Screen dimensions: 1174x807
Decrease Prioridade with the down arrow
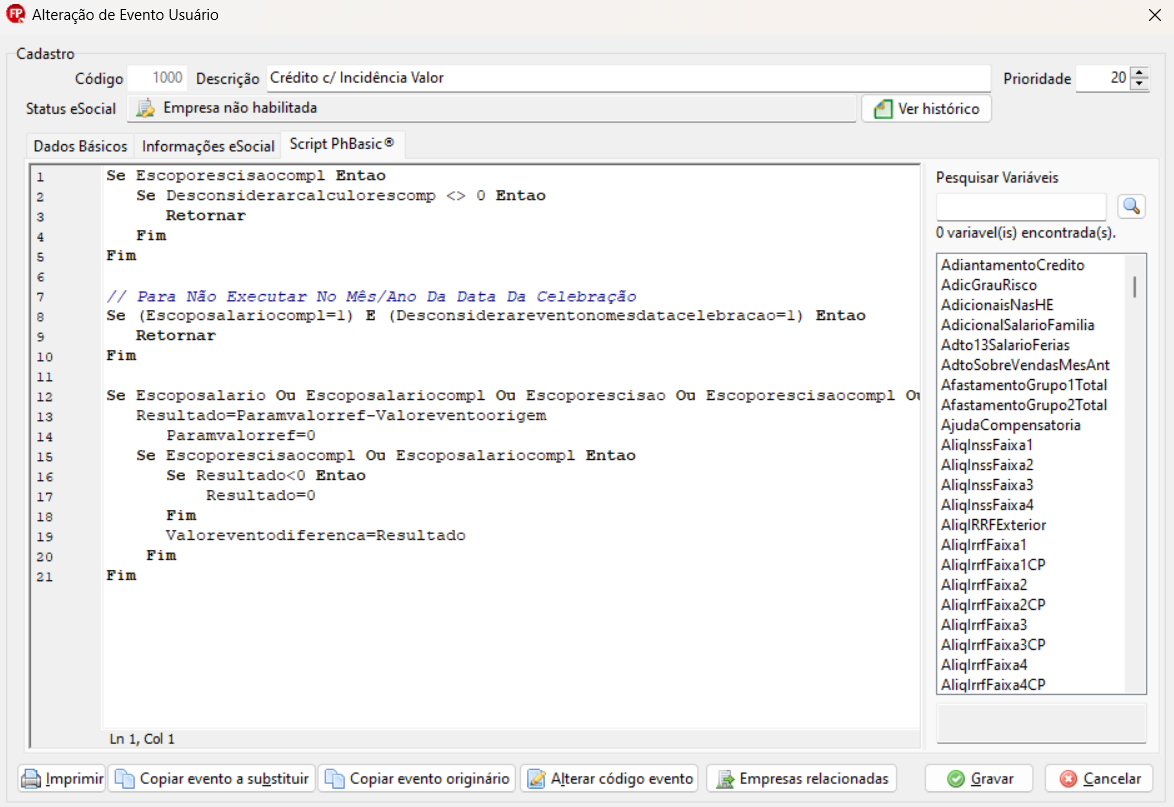point(1140,84)
